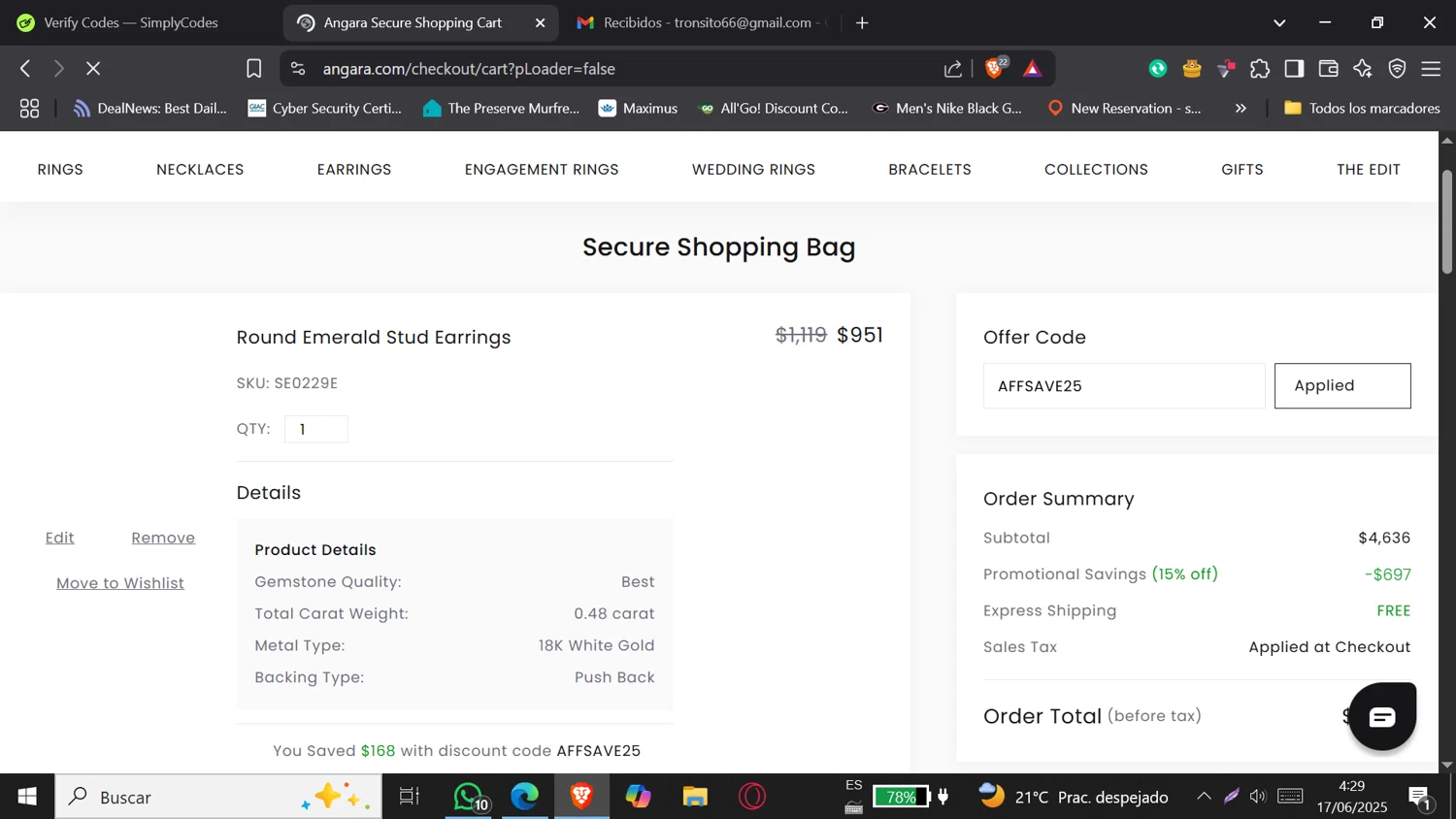Open DealNews: Best Daily bookmark

(x=150, y=109)
